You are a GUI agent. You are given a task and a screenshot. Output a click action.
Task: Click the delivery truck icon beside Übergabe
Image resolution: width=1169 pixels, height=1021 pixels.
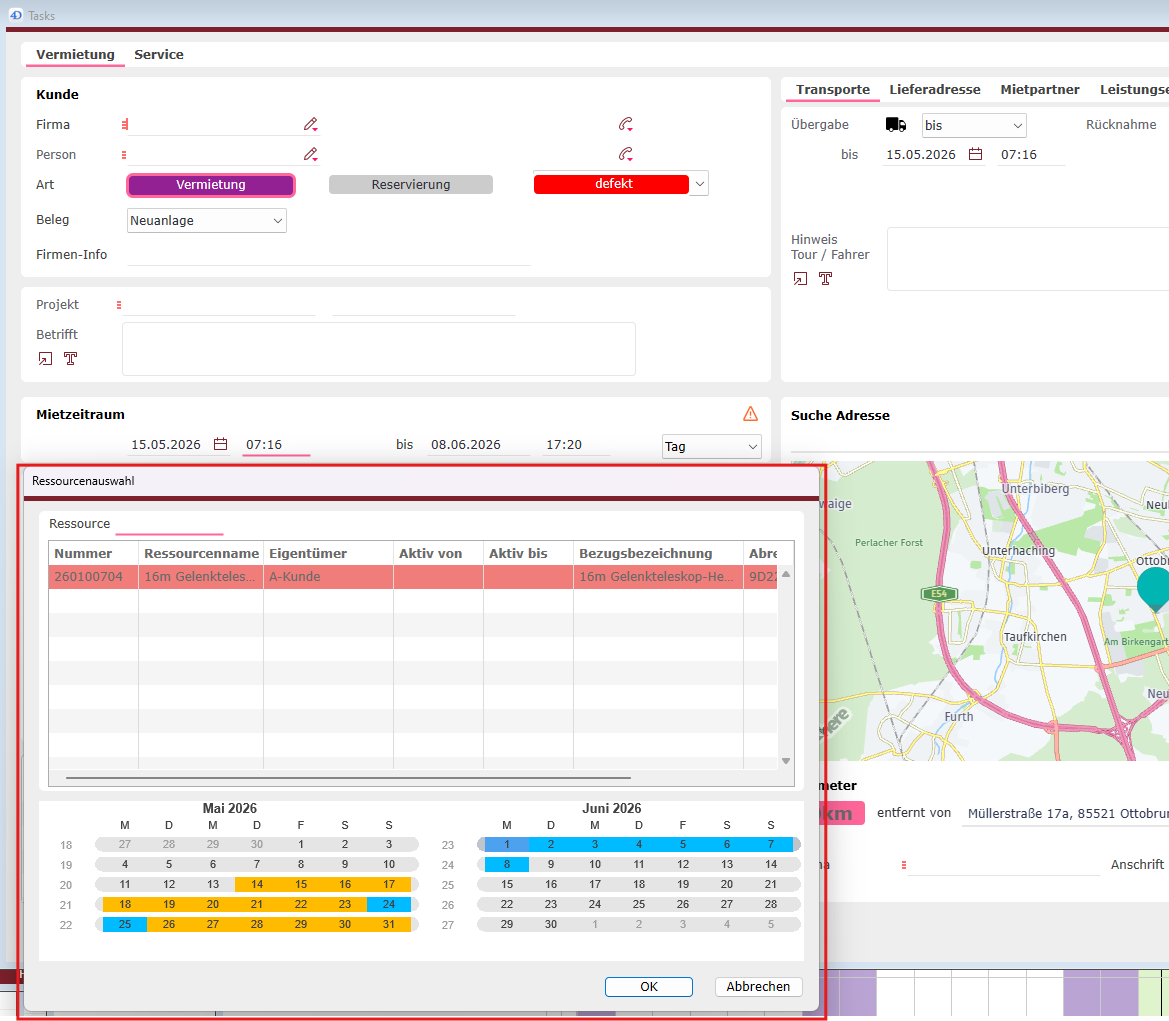tap(895, 125)
